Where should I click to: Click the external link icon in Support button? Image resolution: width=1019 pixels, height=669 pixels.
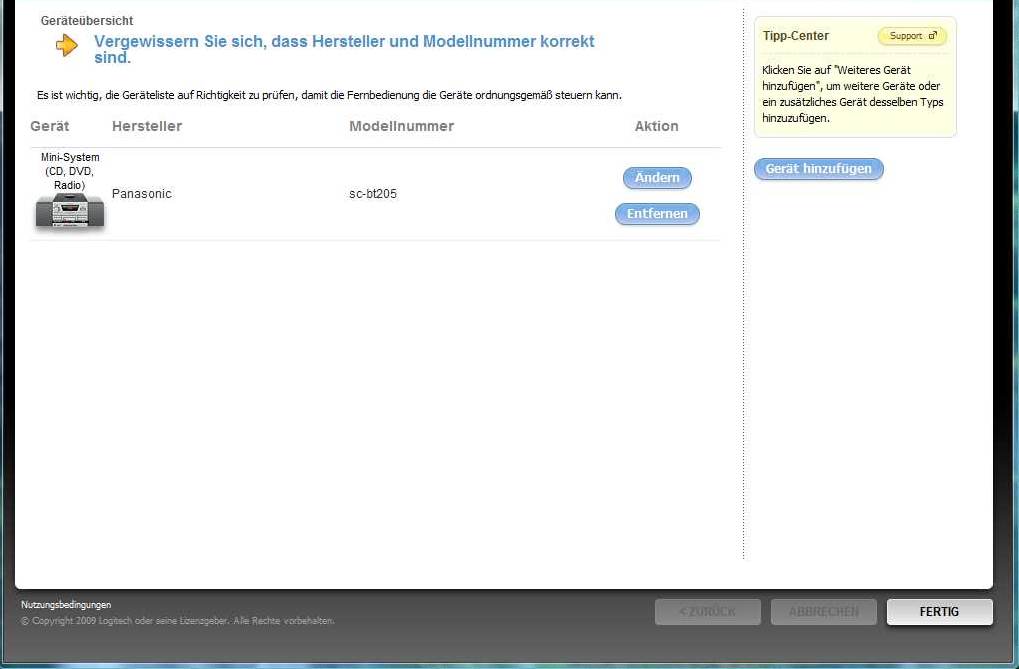(x=933, y=36)
